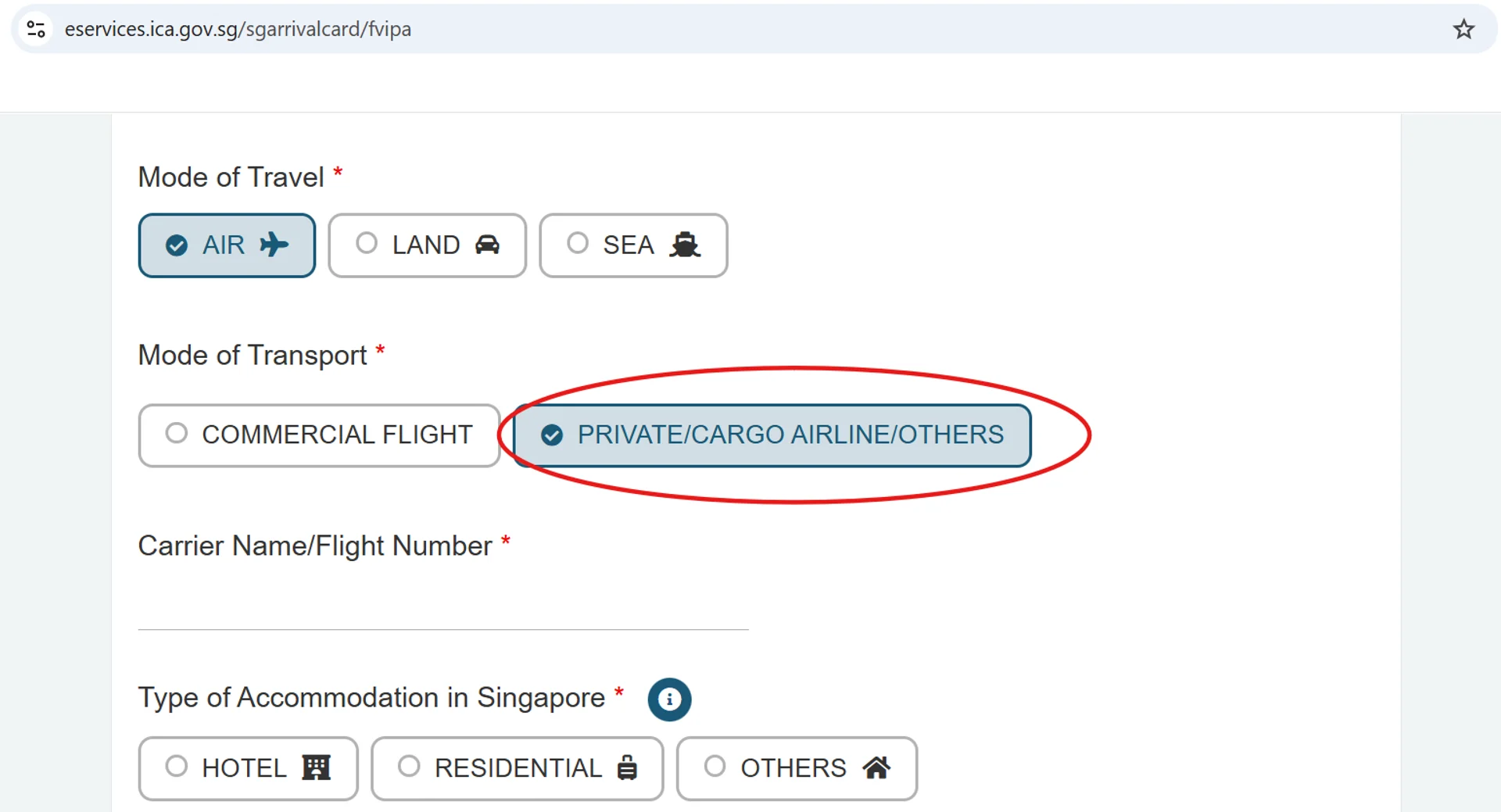Click the checked AIR travel option

227,245
